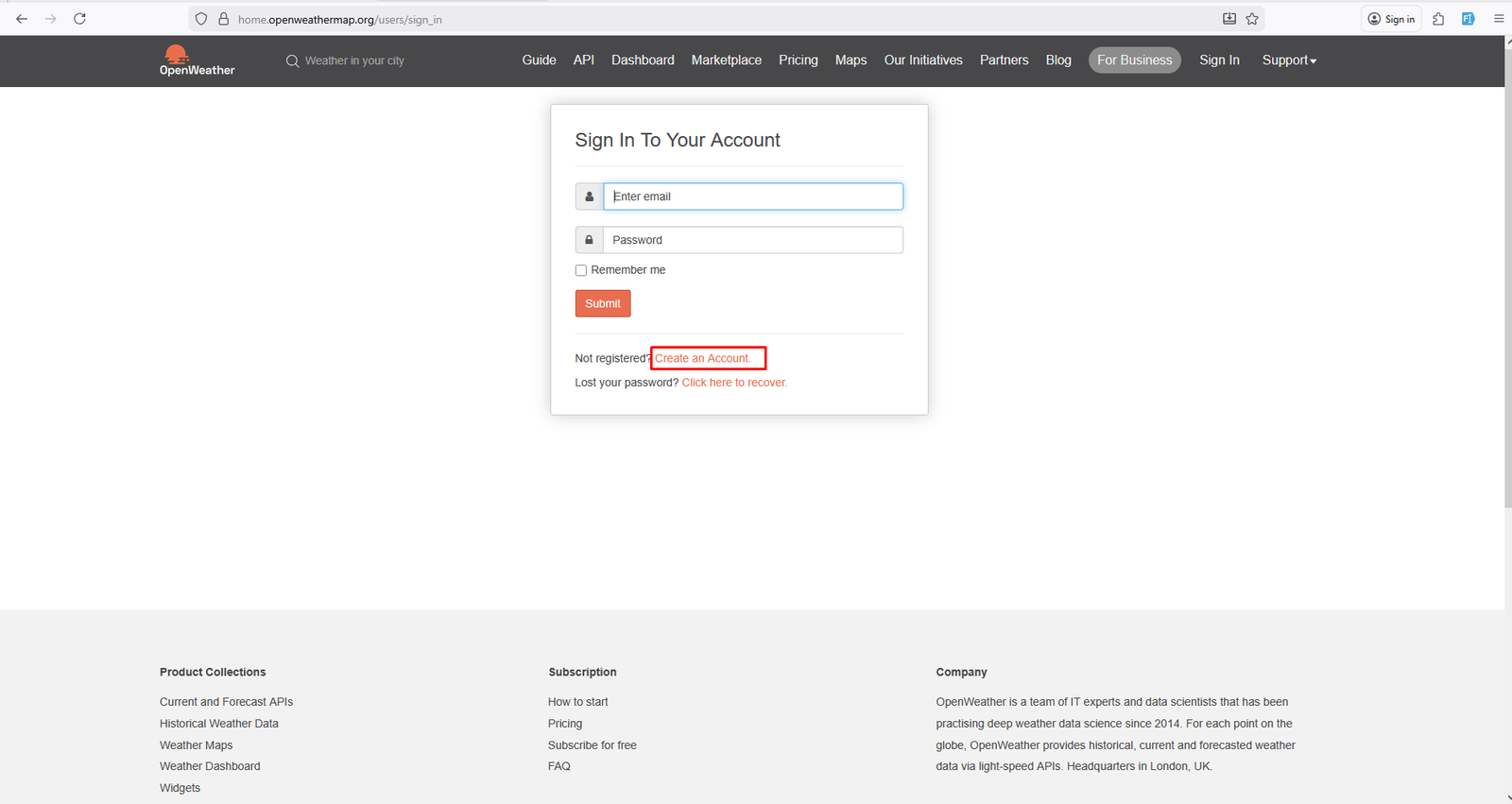Click the Create an Account link

(702, 358)
